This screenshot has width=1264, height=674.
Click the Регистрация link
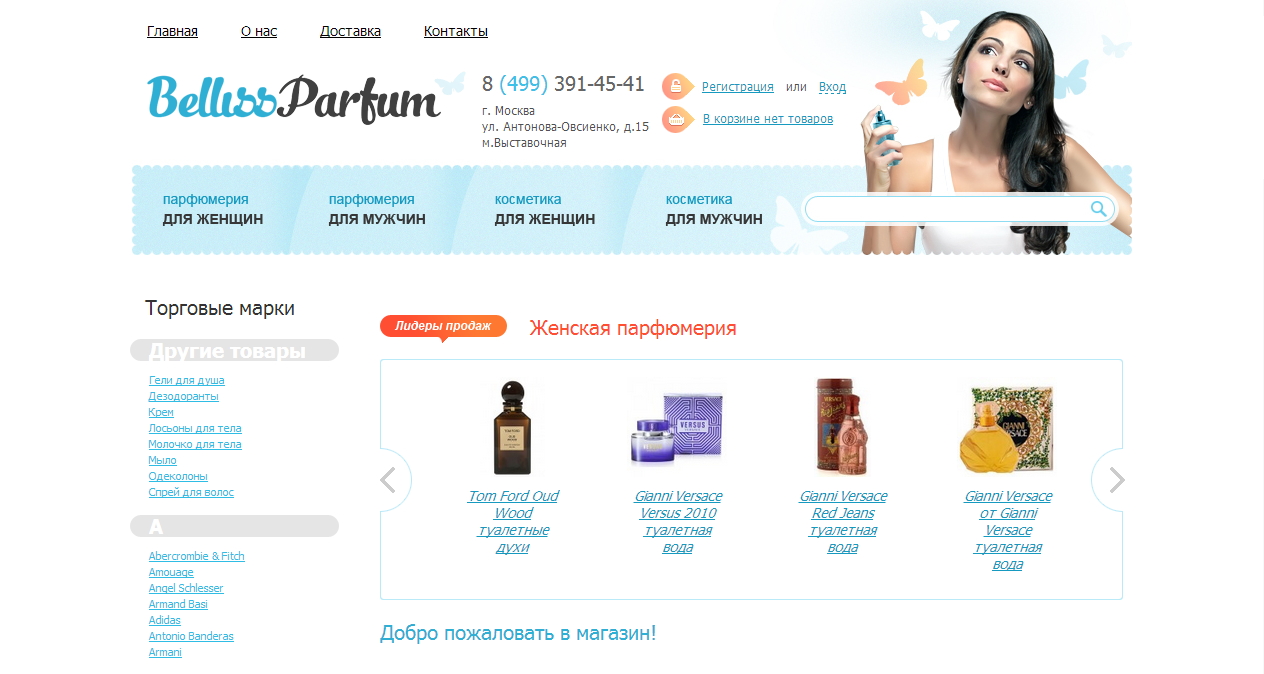pos(738,87)
